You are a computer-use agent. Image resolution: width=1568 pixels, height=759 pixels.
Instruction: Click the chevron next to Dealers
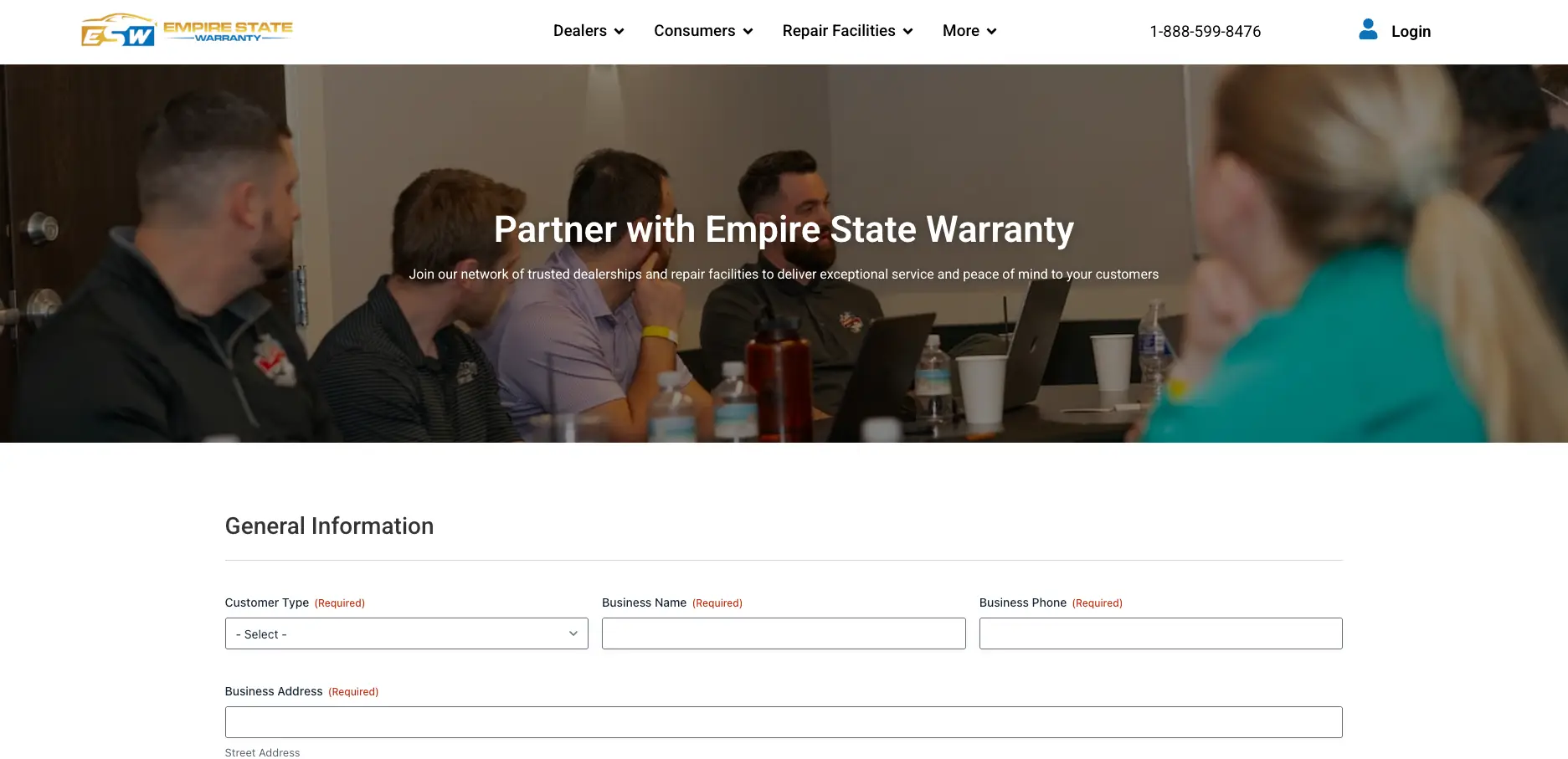pos(619,32)
